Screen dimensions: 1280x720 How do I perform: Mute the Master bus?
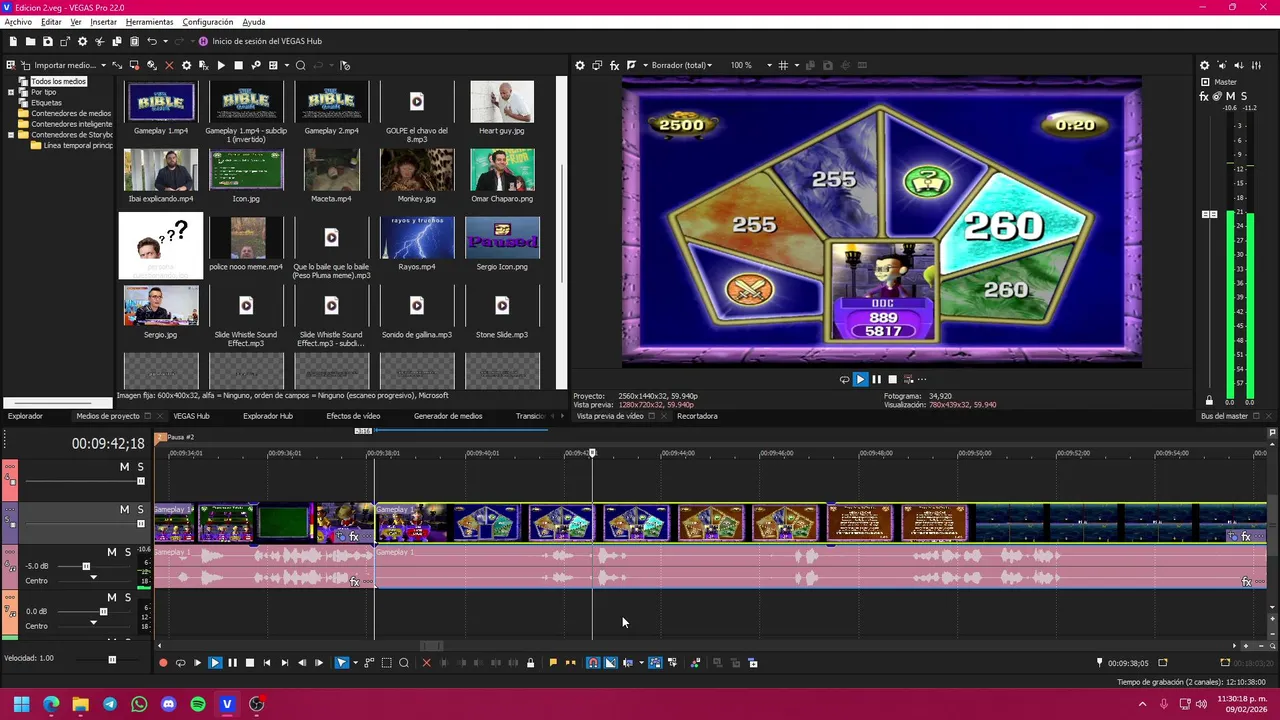[x=1230, y=96]
